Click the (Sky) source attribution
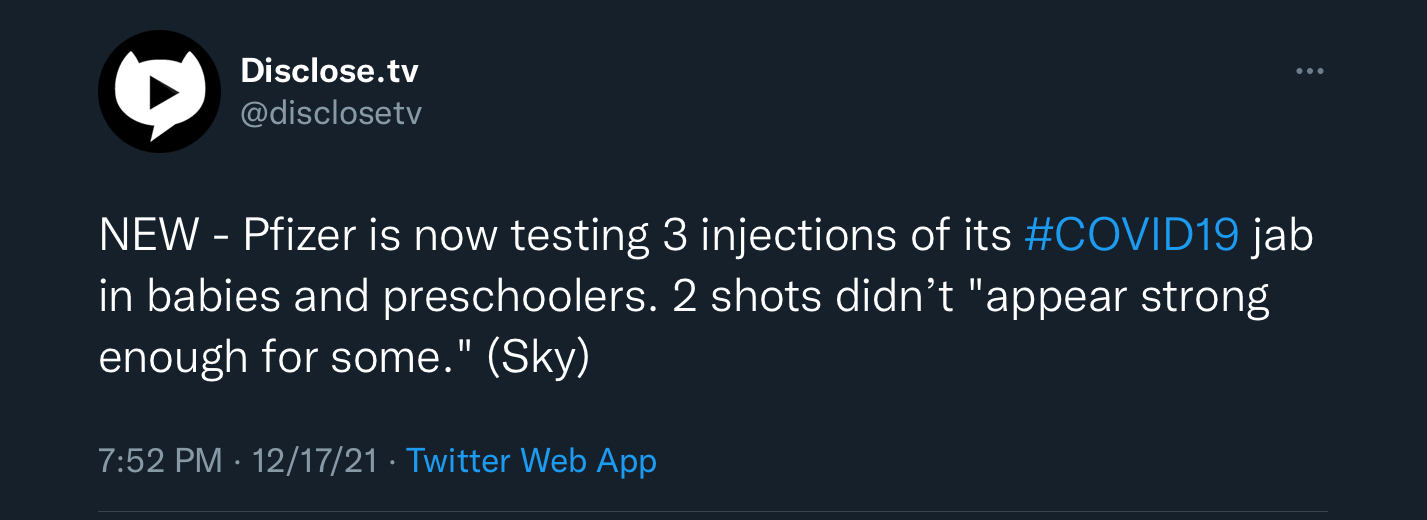 538,359
